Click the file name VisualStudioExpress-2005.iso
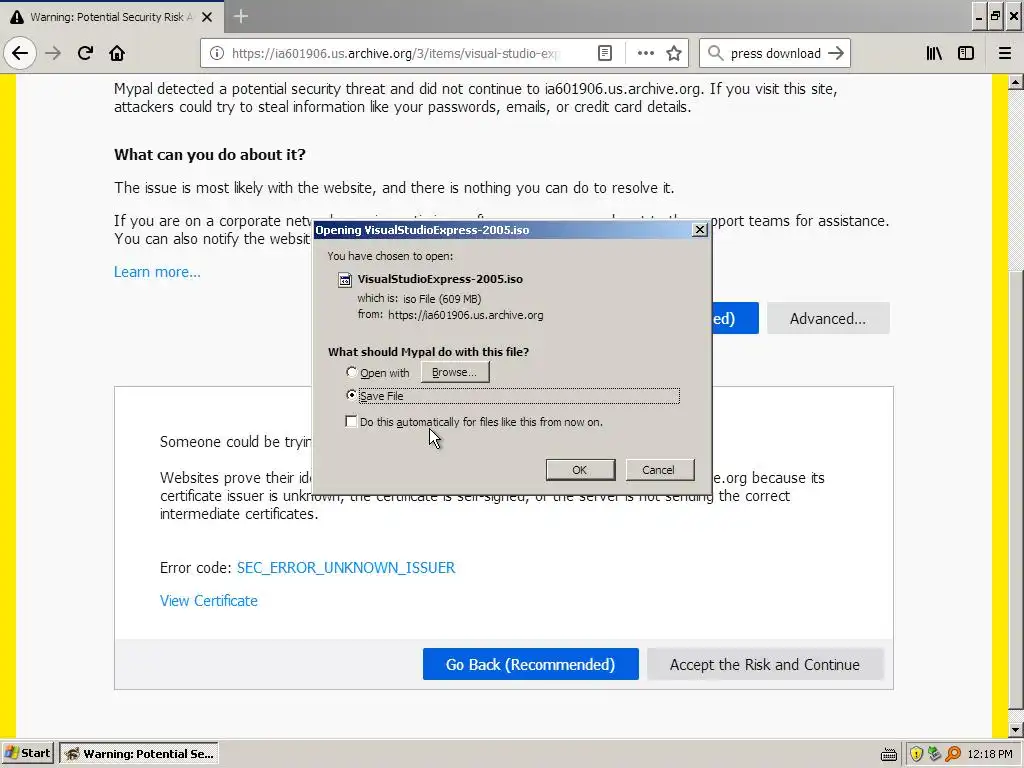The width and height of the screenshot is (1024, 768). pos(440,279)
